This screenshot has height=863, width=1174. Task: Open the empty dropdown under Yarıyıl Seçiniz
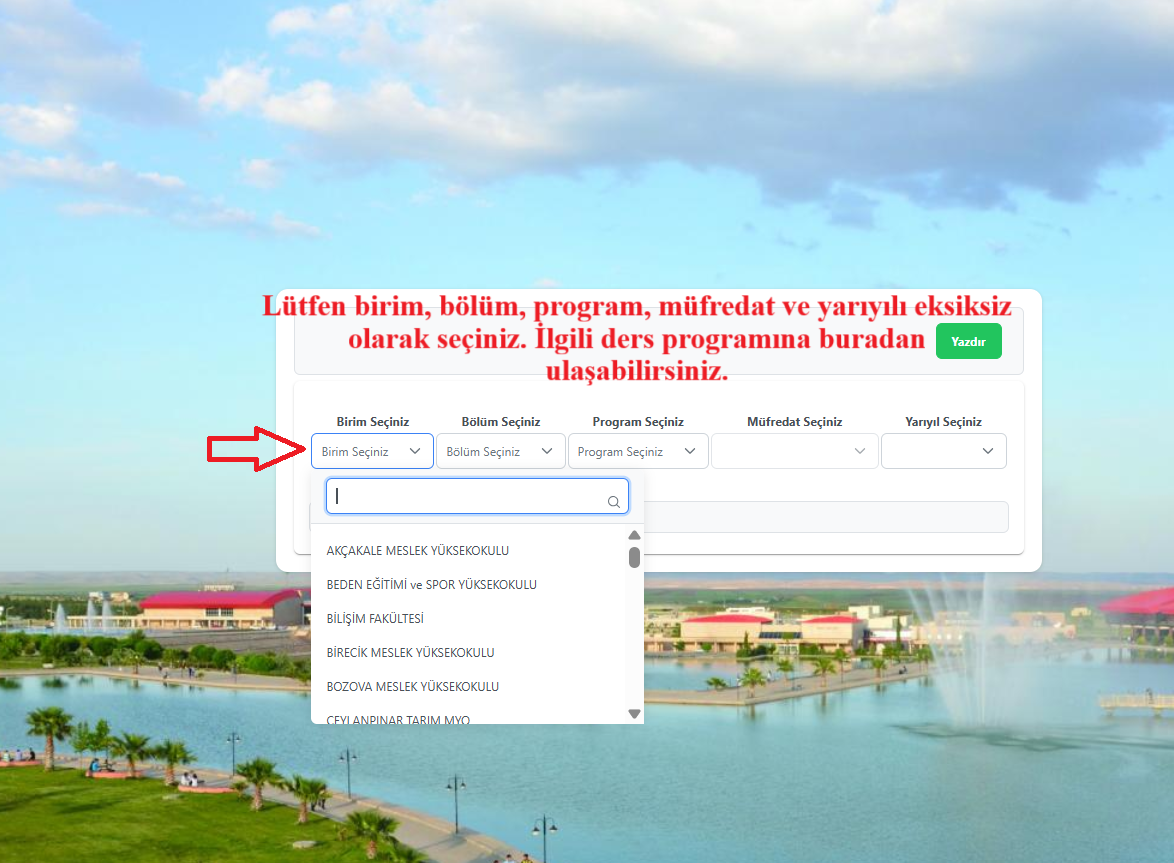[x=943, y=451]
